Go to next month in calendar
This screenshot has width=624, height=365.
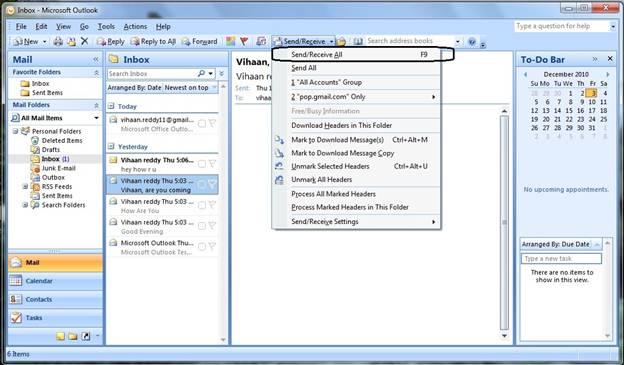click(608, 74)
